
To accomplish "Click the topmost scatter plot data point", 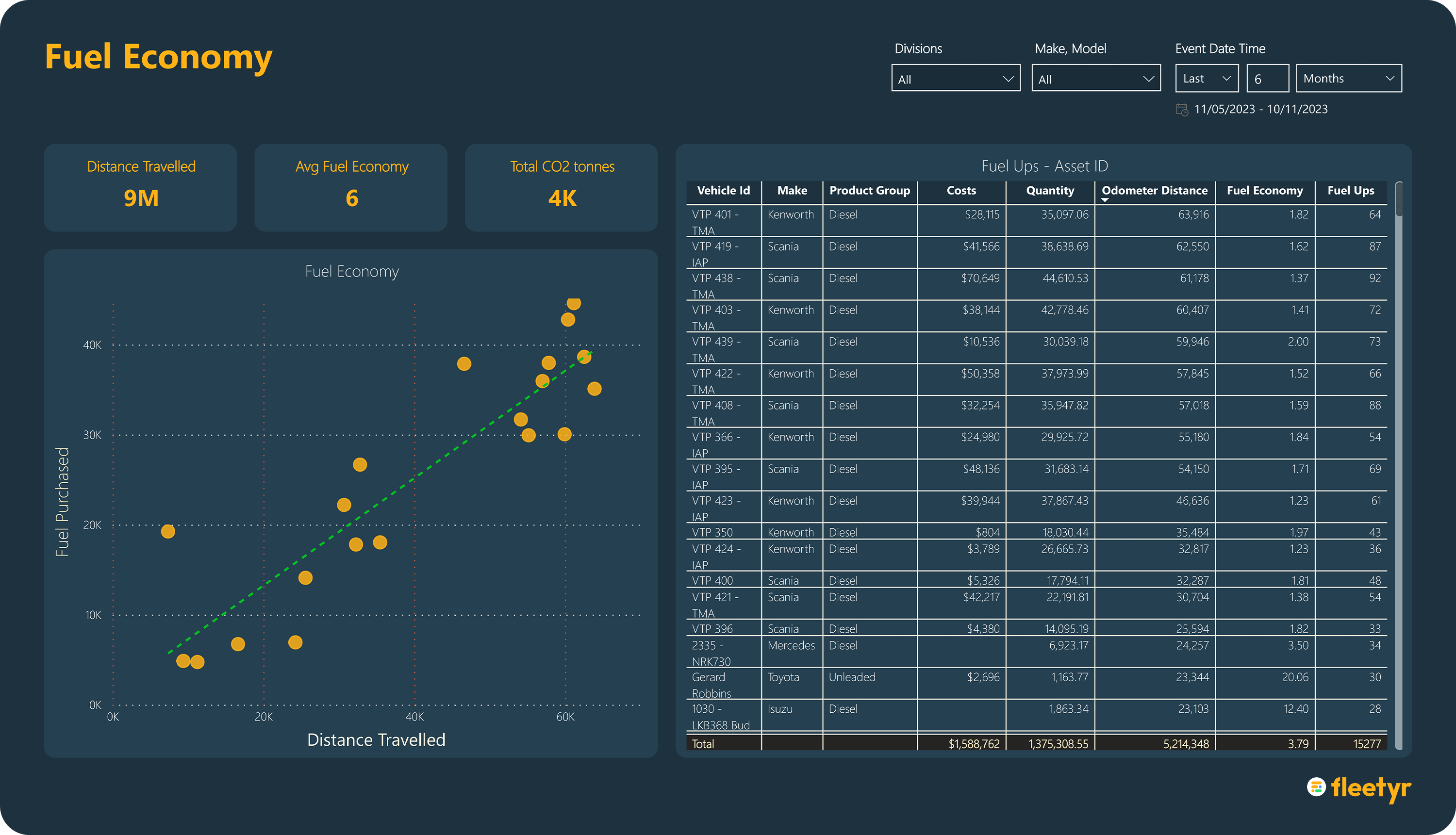I will (x=574, y=303).
